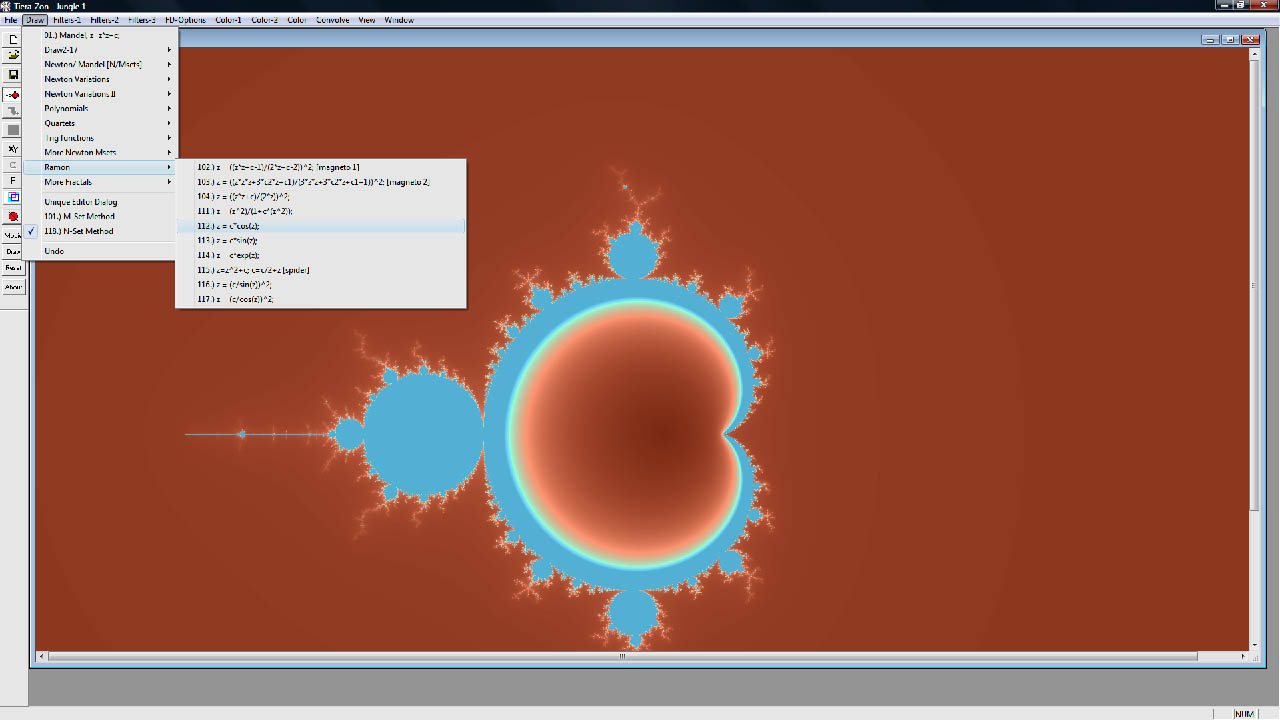Select formula 103 magneto 2
The height and width of the screenshot is (720, 1280).
pos(320,182)
